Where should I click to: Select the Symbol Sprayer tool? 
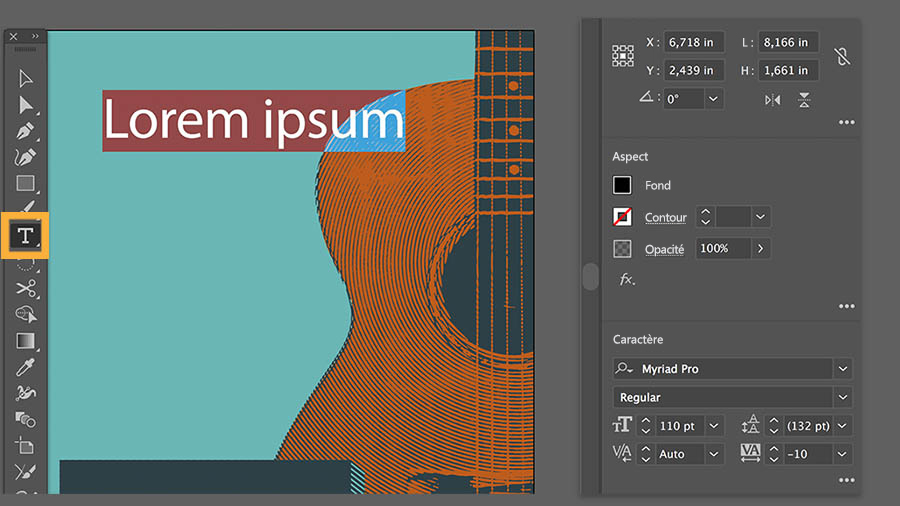point(25,393)
